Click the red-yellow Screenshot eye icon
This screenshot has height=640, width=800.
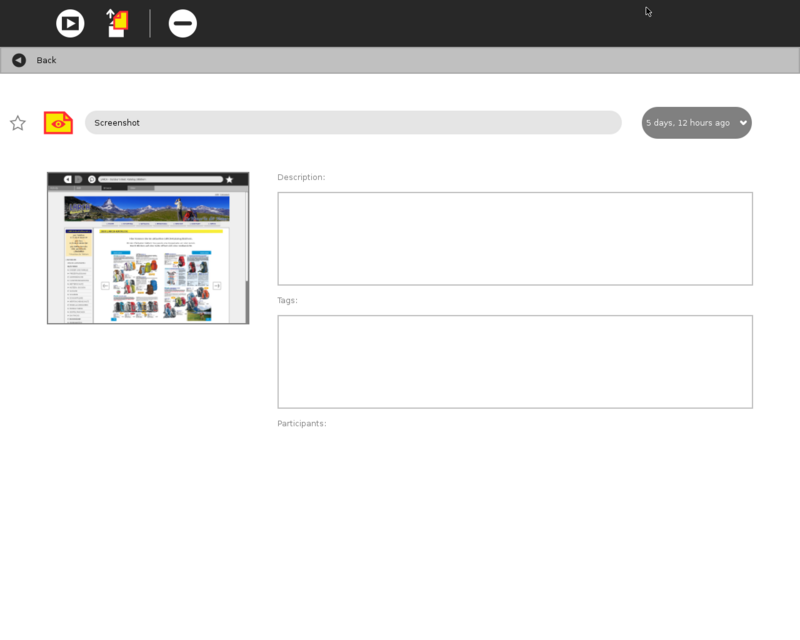pos(58,123)
